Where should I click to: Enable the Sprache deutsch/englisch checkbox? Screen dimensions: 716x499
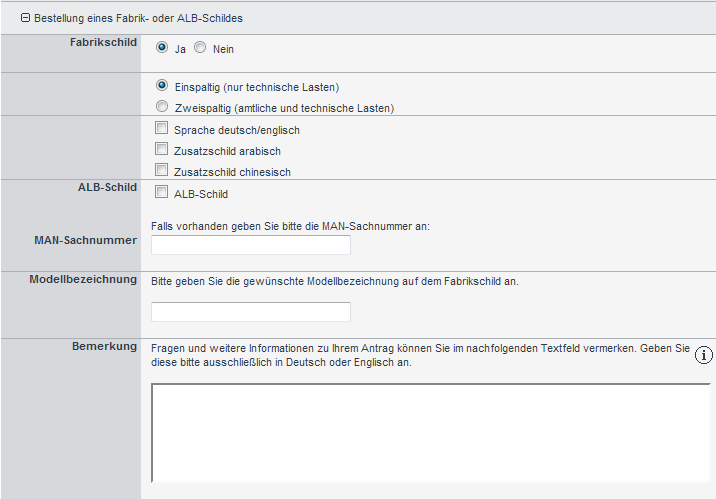coord(161,128)
